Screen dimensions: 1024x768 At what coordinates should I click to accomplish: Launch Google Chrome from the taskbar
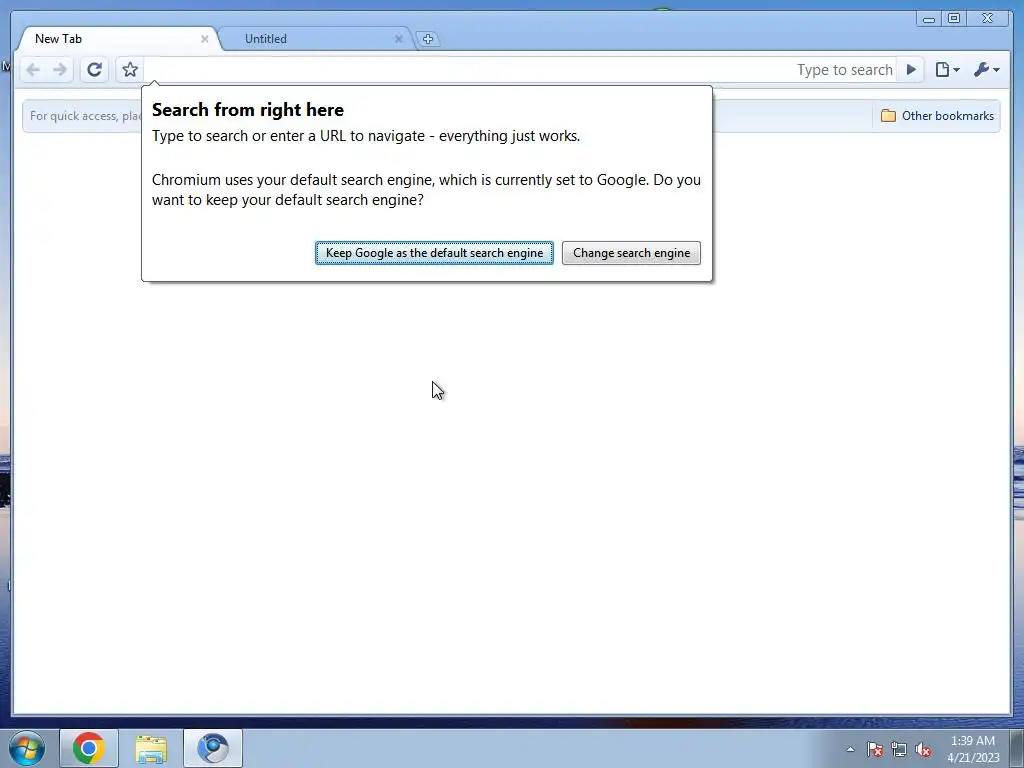89,748
